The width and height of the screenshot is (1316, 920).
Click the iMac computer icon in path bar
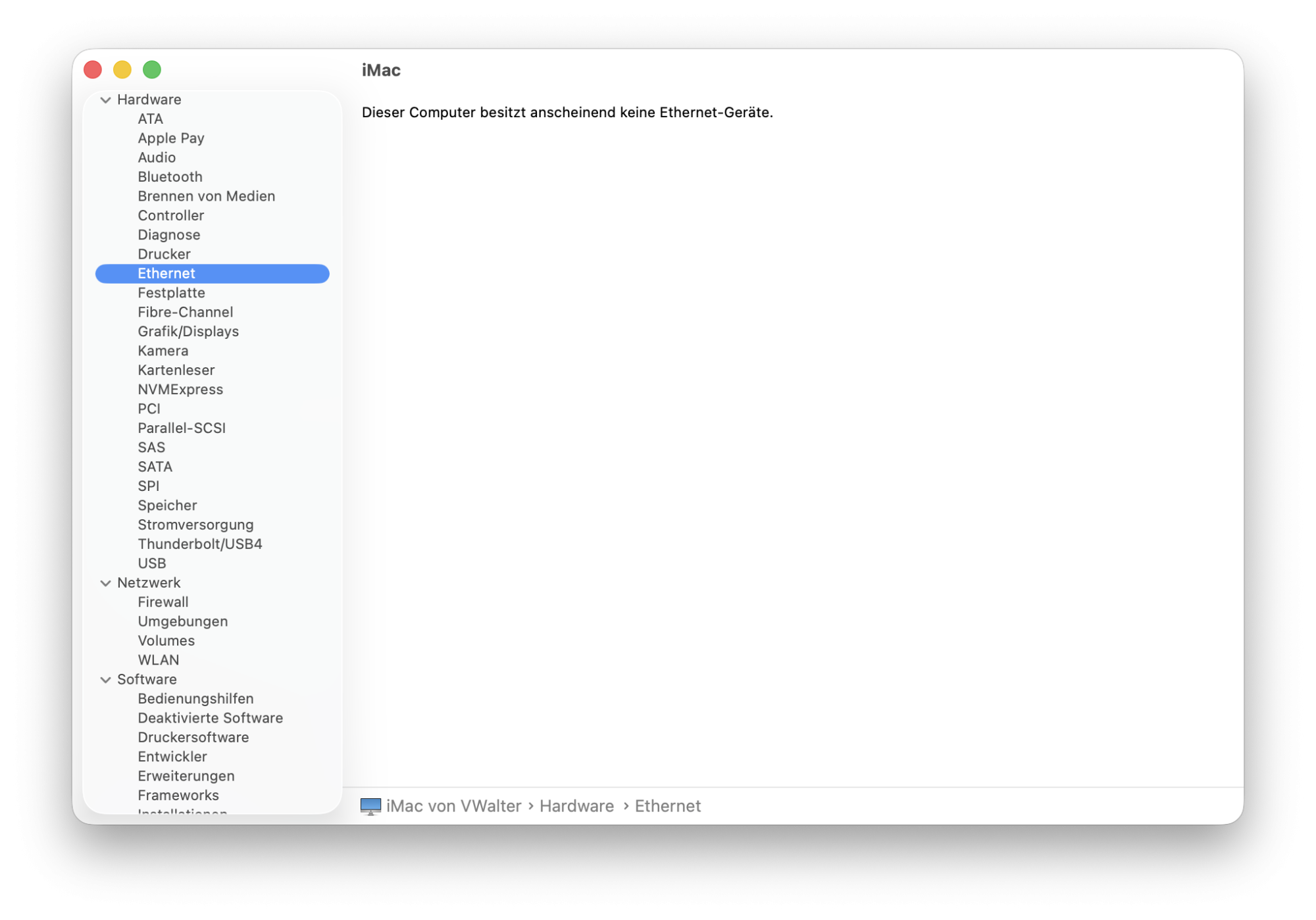(370, 806)
